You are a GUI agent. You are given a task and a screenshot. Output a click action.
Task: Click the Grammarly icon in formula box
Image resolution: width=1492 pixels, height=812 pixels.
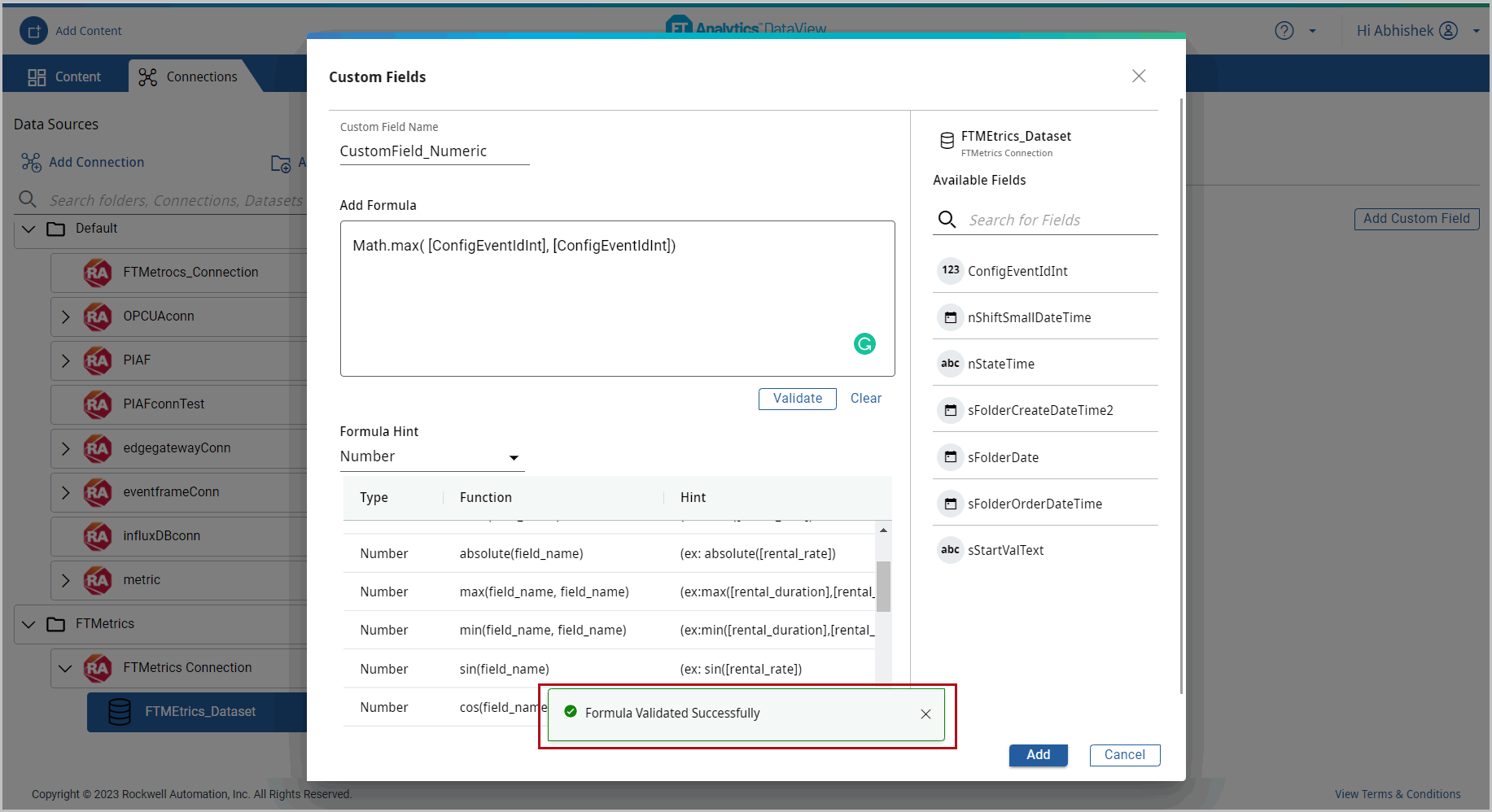click(x=864, y=344)
